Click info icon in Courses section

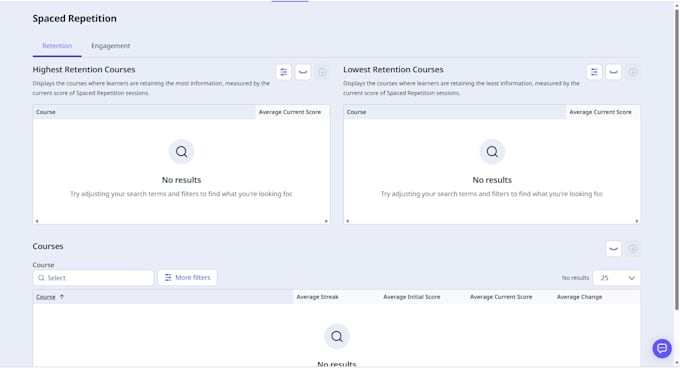pyautogui.click(x=633, y=249)
